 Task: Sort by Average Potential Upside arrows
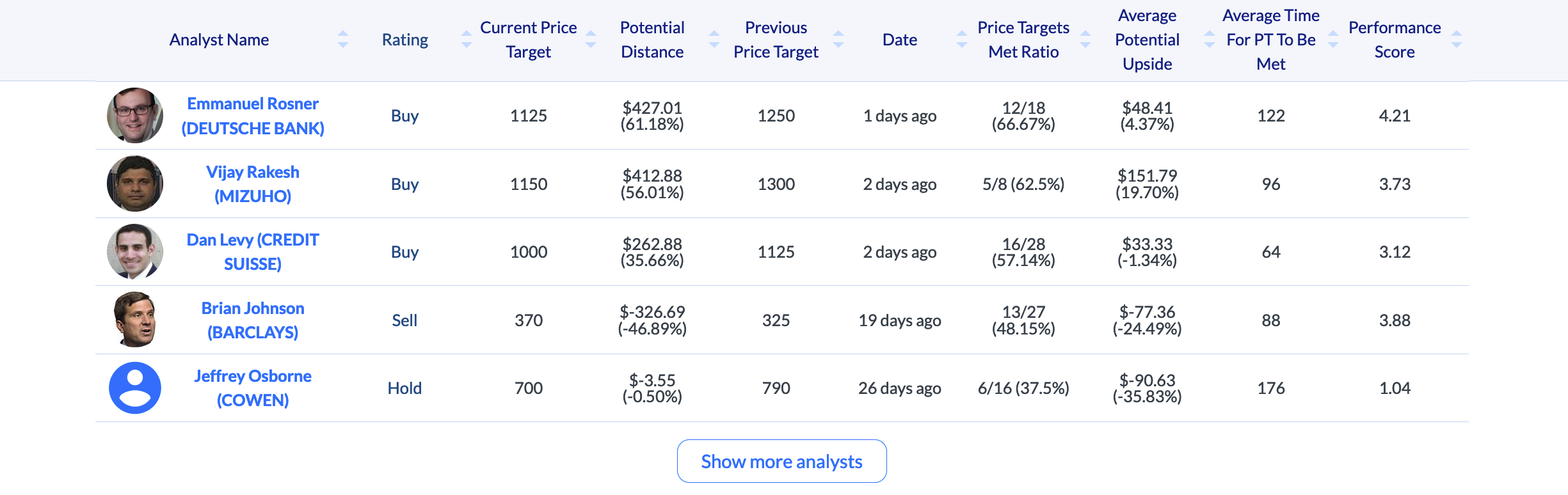click(x=1209, y=40)
